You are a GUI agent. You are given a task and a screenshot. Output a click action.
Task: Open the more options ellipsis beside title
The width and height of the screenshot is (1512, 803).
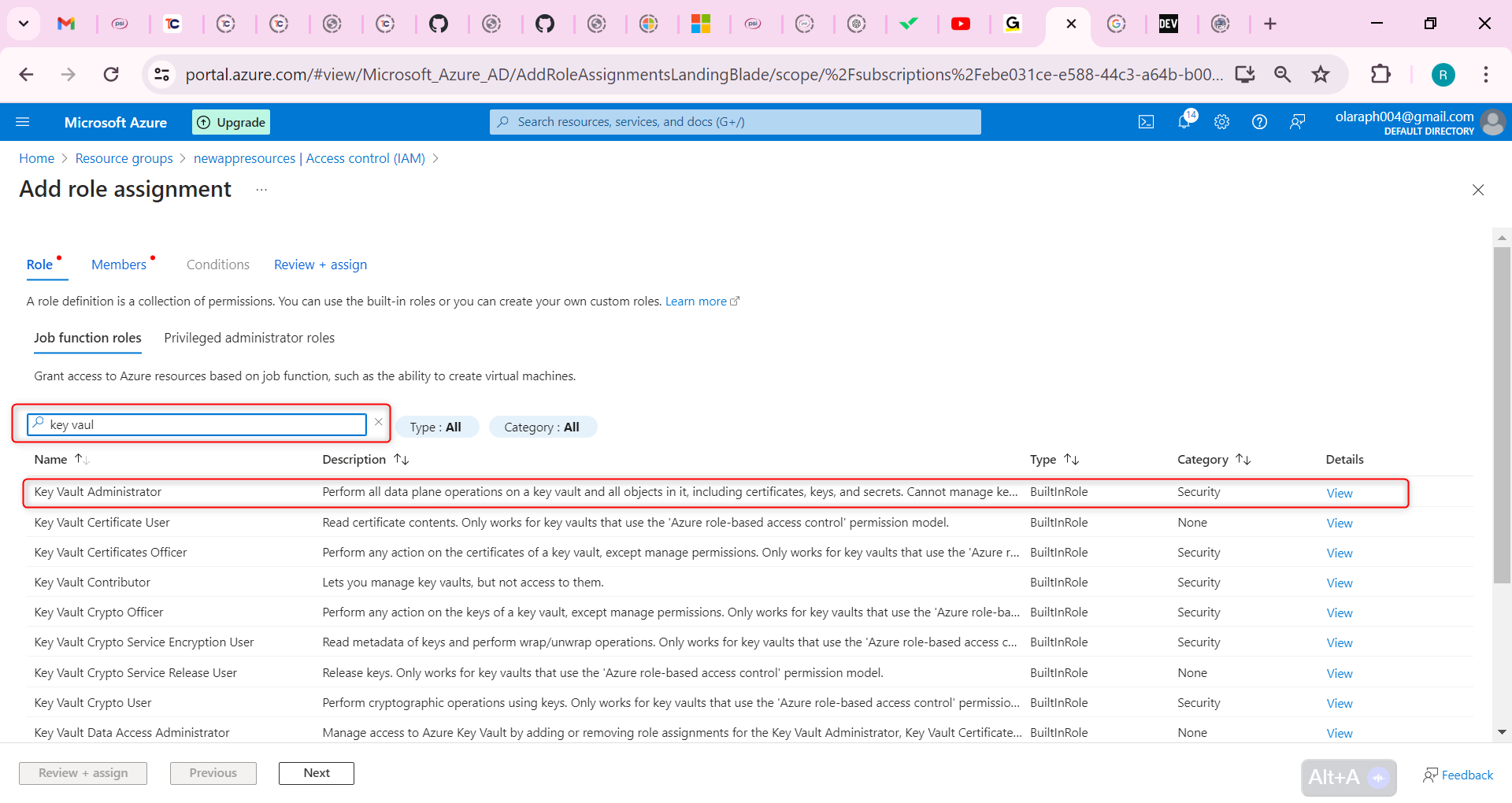point(261,190)
